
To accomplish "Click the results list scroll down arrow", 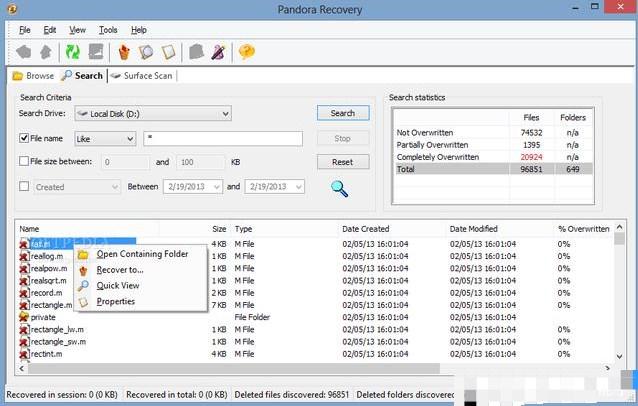I will (x=619, y=357).
